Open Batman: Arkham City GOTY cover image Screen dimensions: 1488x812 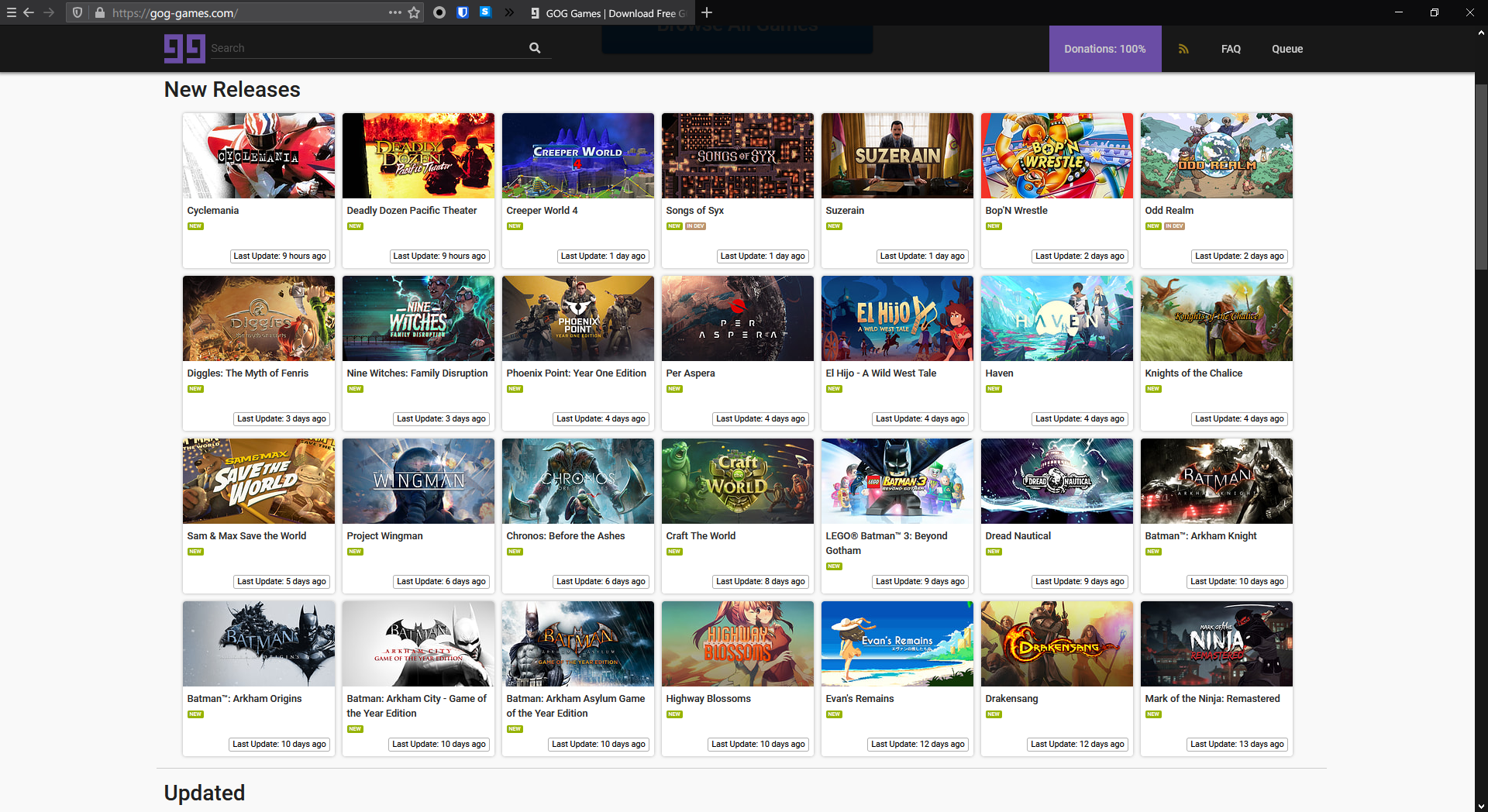(418, 644)
